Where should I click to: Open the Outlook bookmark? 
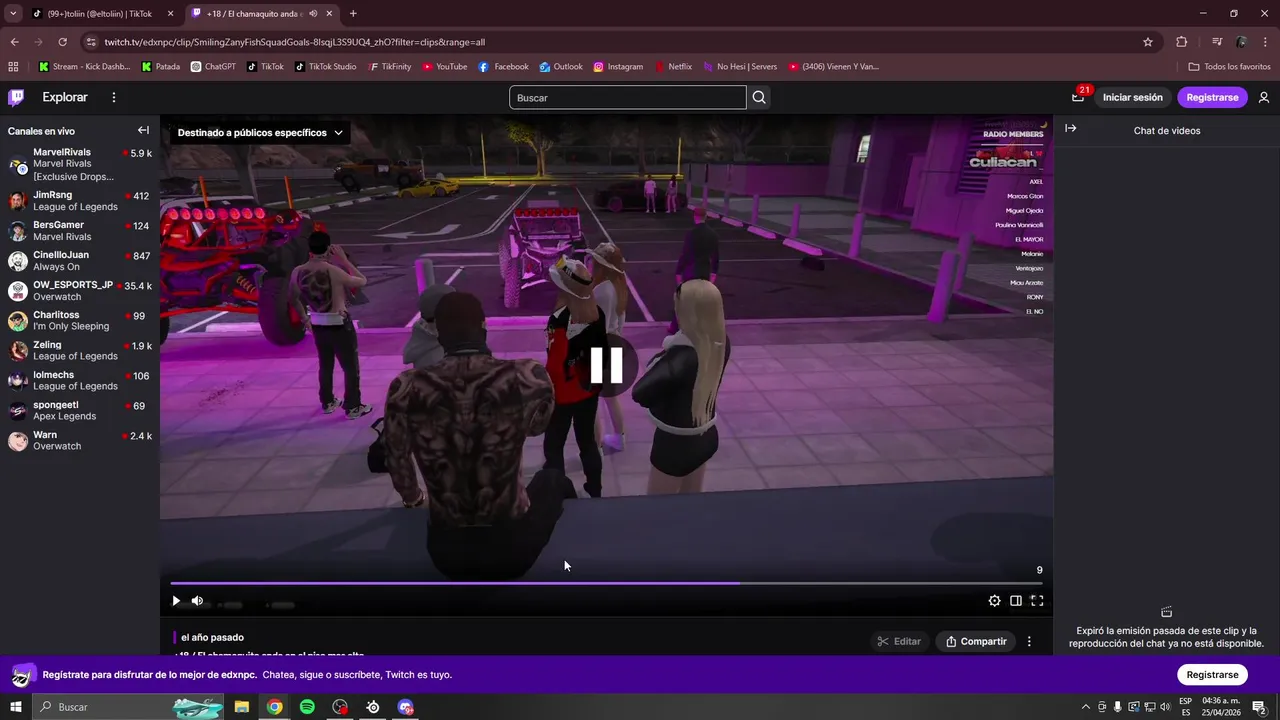[561, 67]
